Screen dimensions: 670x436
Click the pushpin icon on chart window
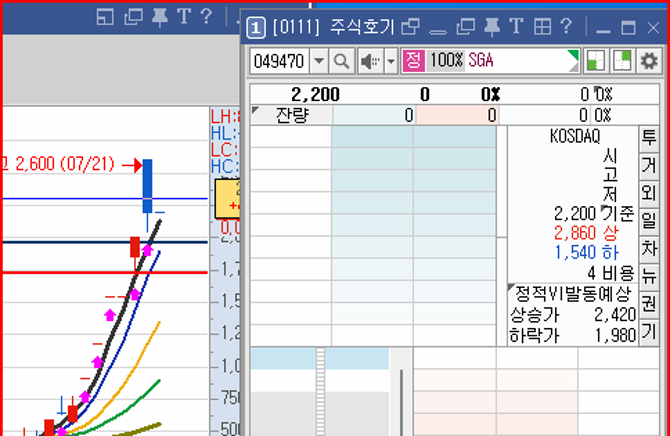pos(158,16)
